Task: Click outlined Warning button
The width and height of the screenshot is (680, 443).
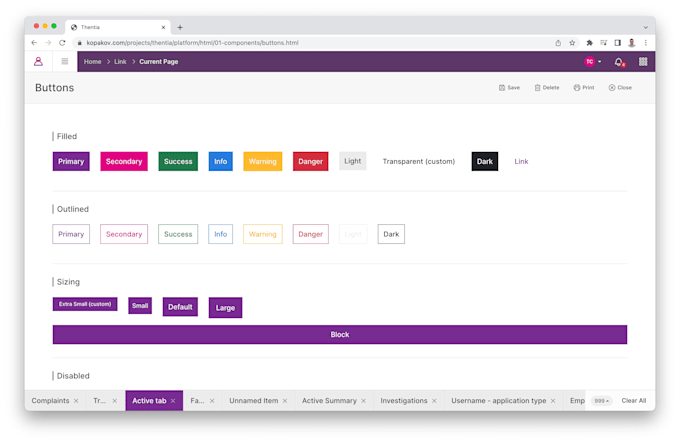Action: tap(263, 234)
